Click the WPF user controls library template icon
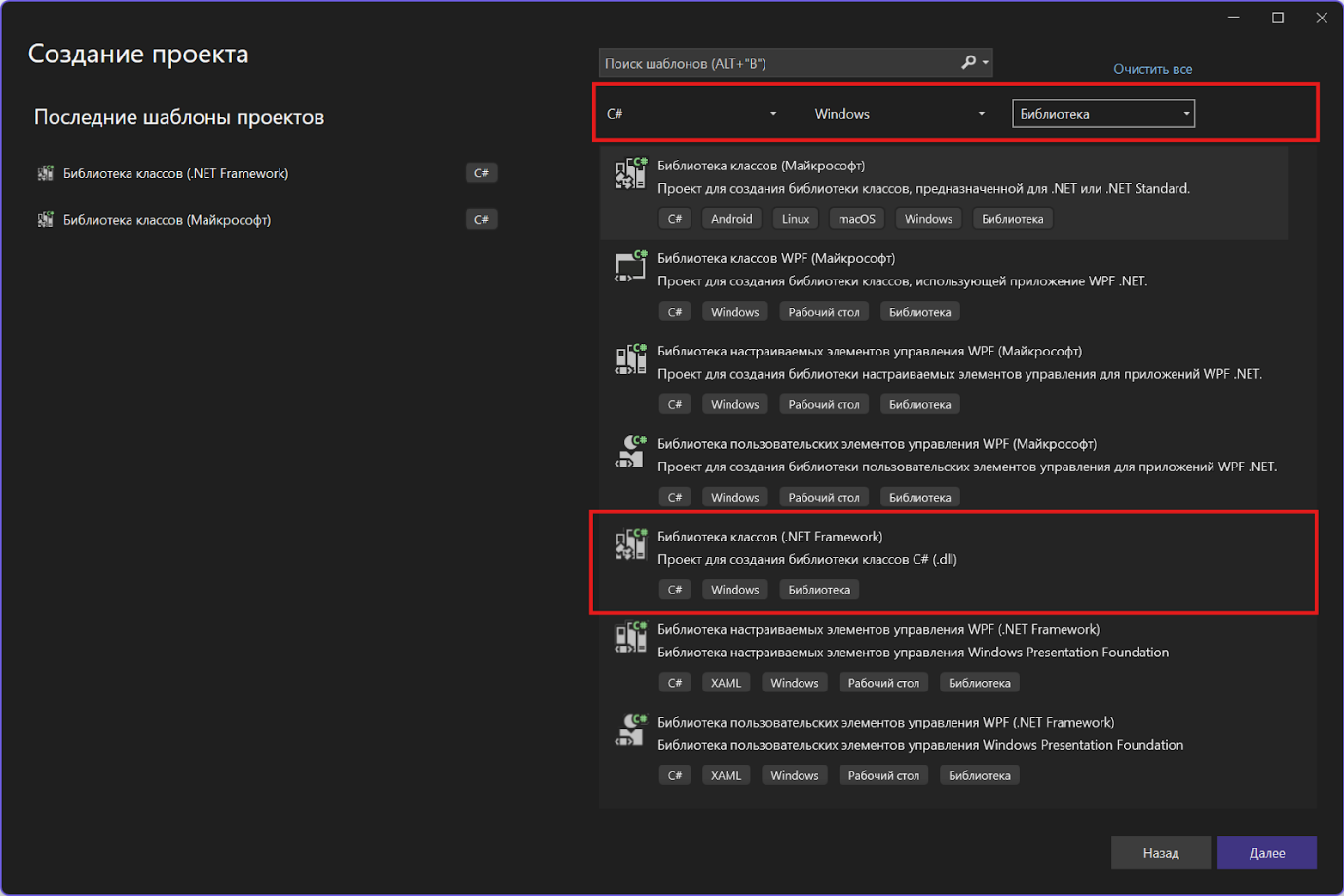The height and width of the screenshot is (896, 1344). pos(630,451)
